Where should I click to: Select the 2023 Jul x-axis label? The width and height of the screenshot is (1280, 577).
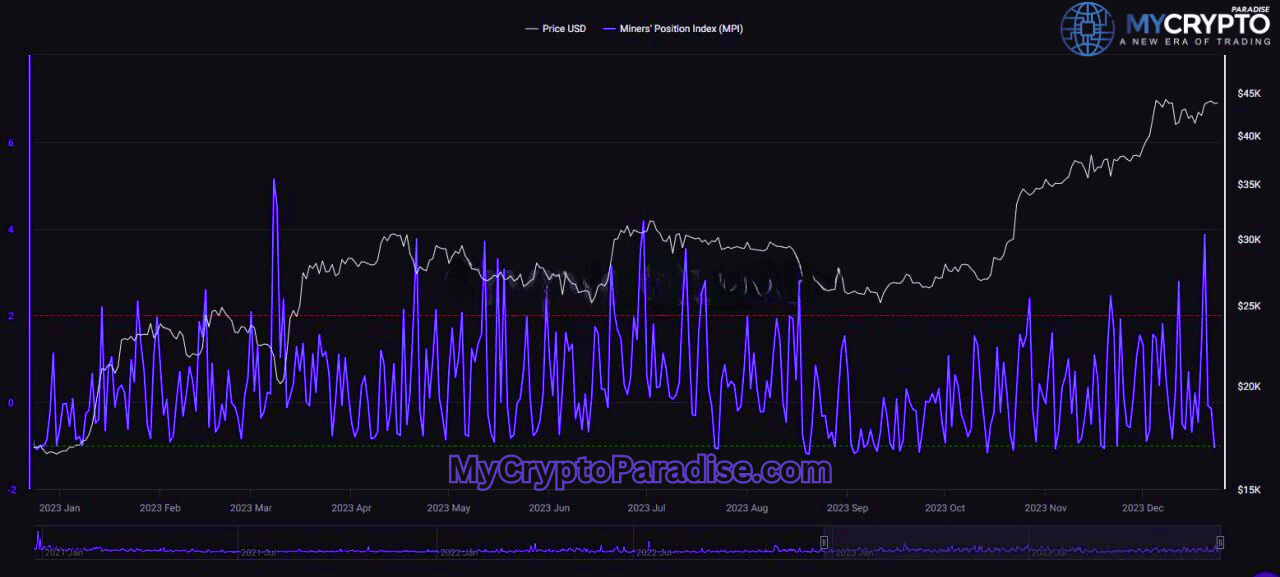click(x=647, y=508)
